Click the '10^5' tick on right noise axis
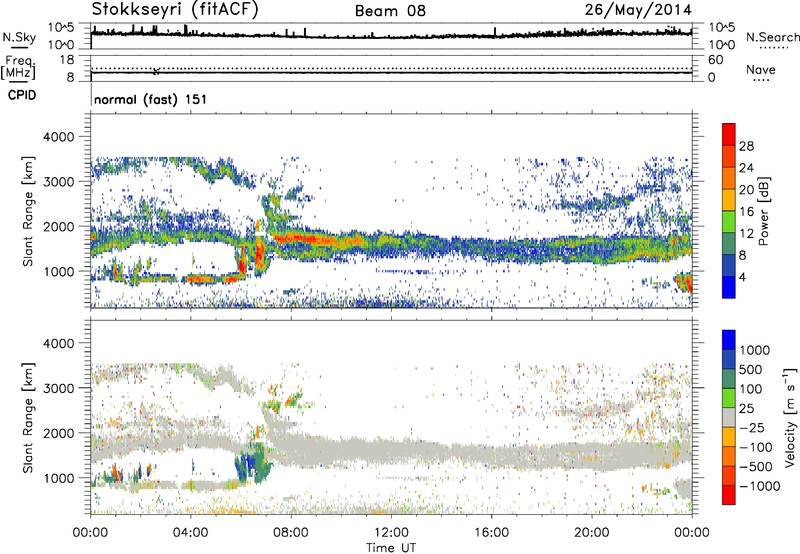Screen dimensions: 800x554 point(722,27)
